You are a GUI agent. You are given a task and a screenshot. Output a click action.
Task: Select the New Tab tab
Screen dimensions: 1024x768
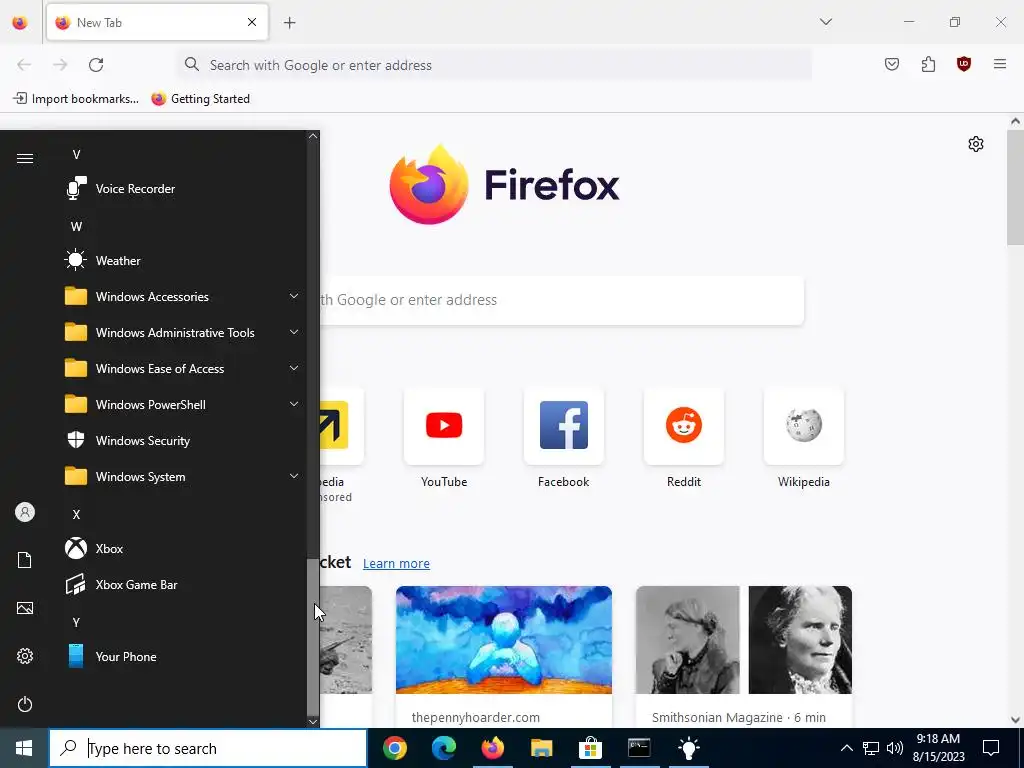pos(157,22)
